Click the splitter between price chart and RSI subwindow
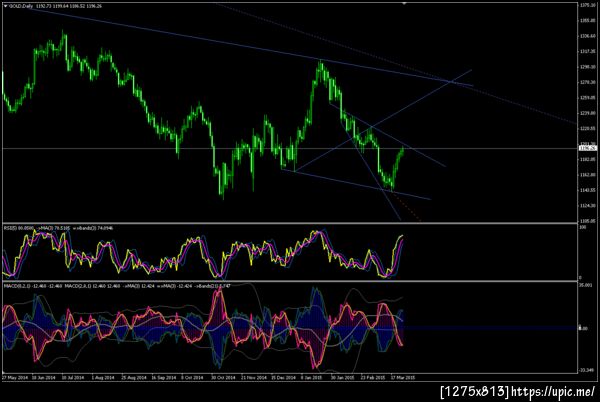 click(289, 223)
